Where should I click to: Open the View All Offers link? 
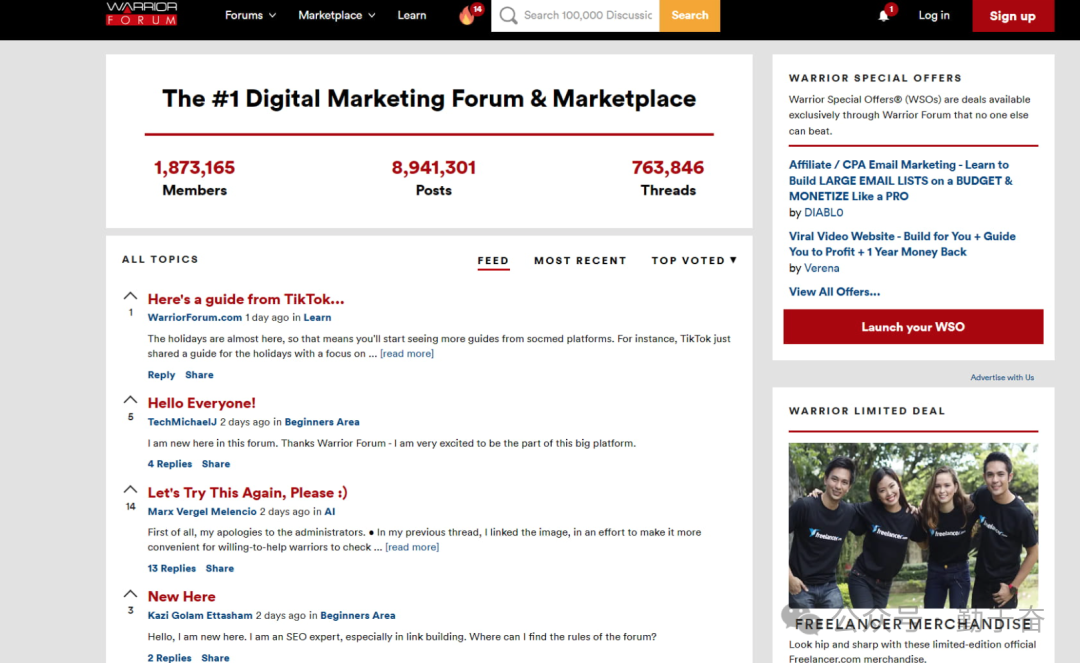[x=834, y=292]
